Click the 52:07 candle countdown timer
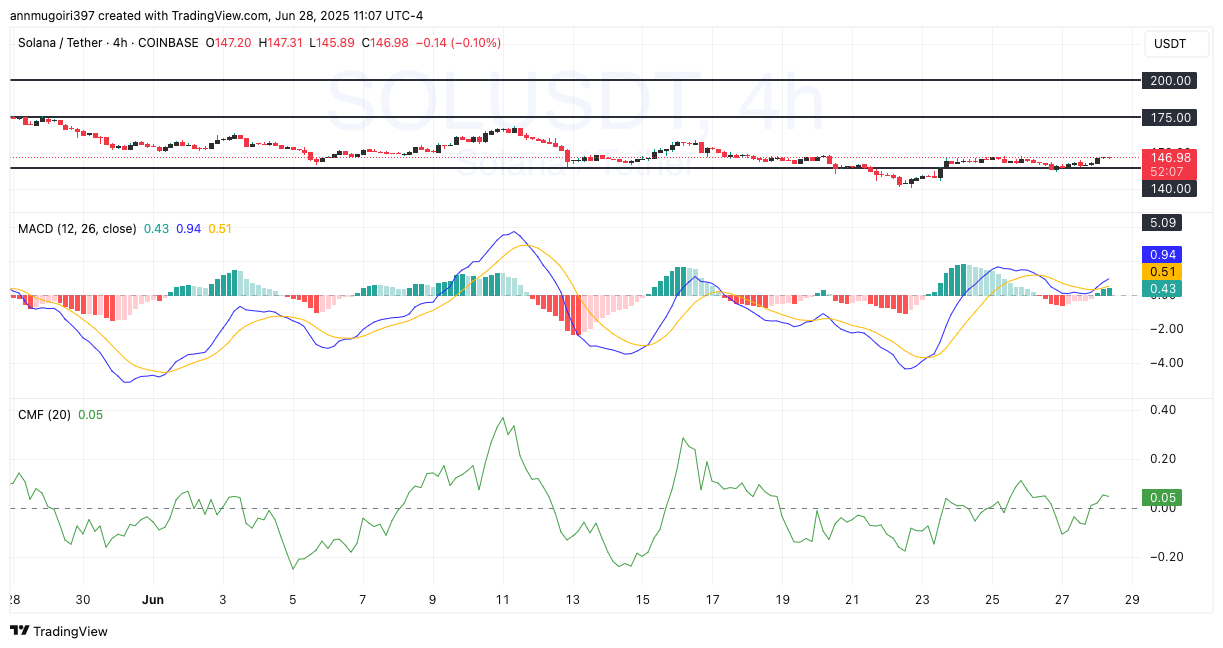The height and width of the screenshot is (648, 1223). click(x=1169, y=172)
